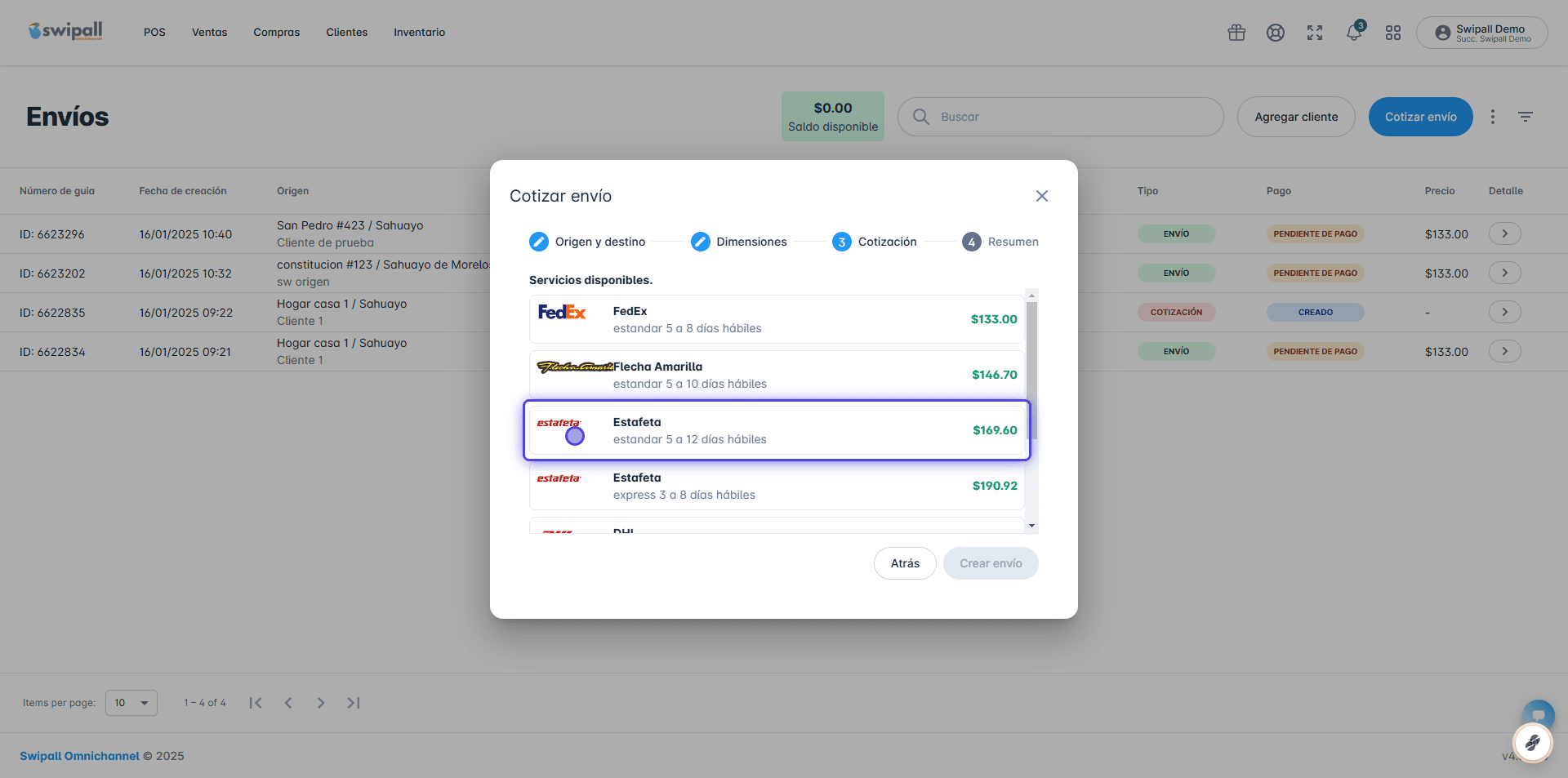Click scroll-down arrow in services list

[x=1032, y=527]
